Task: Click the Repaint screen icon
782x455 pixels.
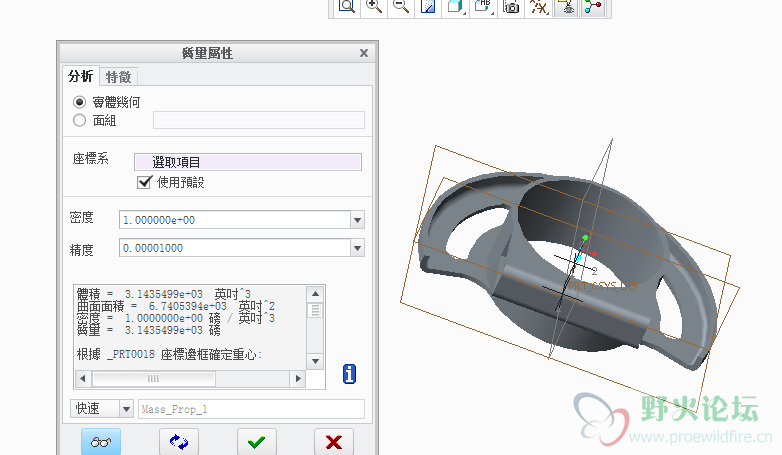Action: coord(428,7)
